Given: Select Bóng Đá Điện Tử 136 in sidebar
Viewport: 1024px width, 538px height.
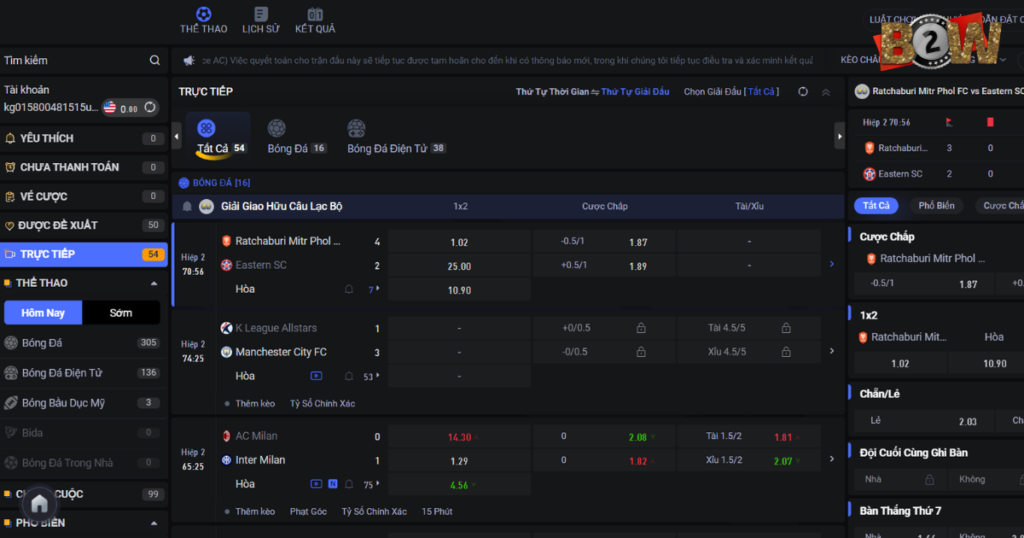Looking at the screenshot, I should click(84, 373).
